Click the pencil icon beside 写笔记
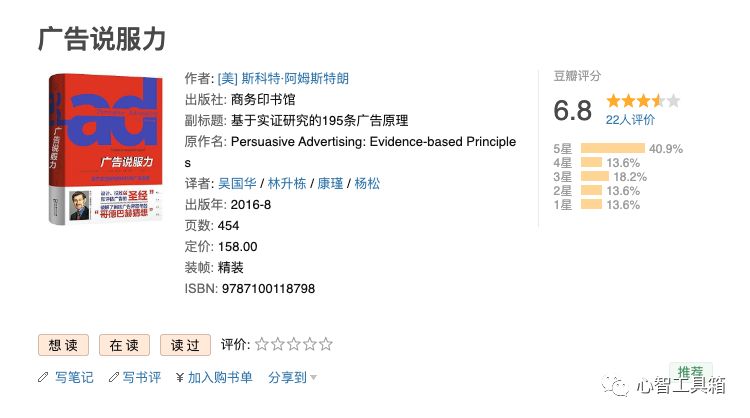Screen dimensions: 750x418 42,378
